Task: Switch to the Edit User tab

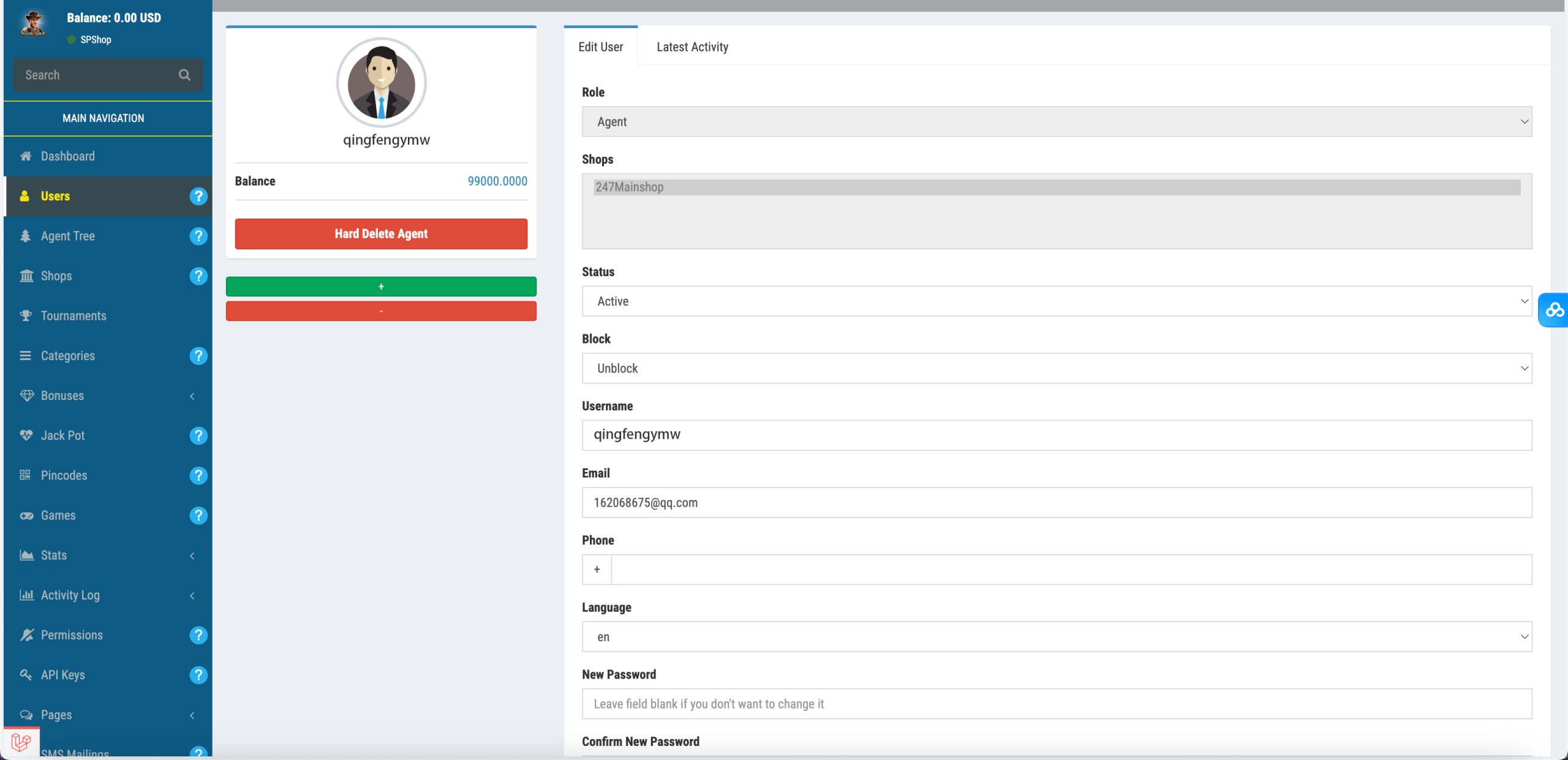Action: [x=600, y=47]
